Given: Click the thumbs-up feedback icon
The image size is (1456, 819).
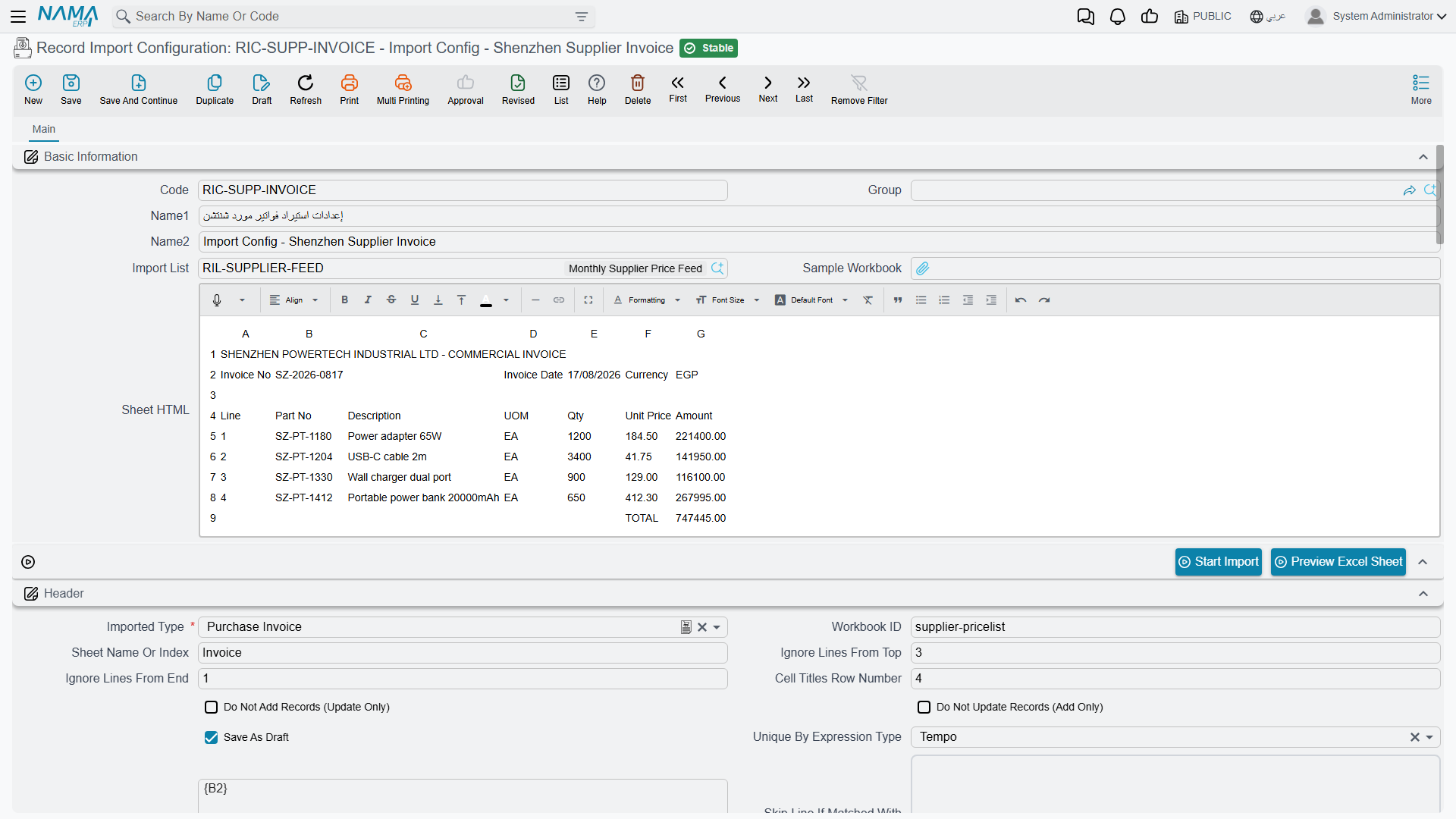Looking at the screenshot, I should [x=1149, y=16].
